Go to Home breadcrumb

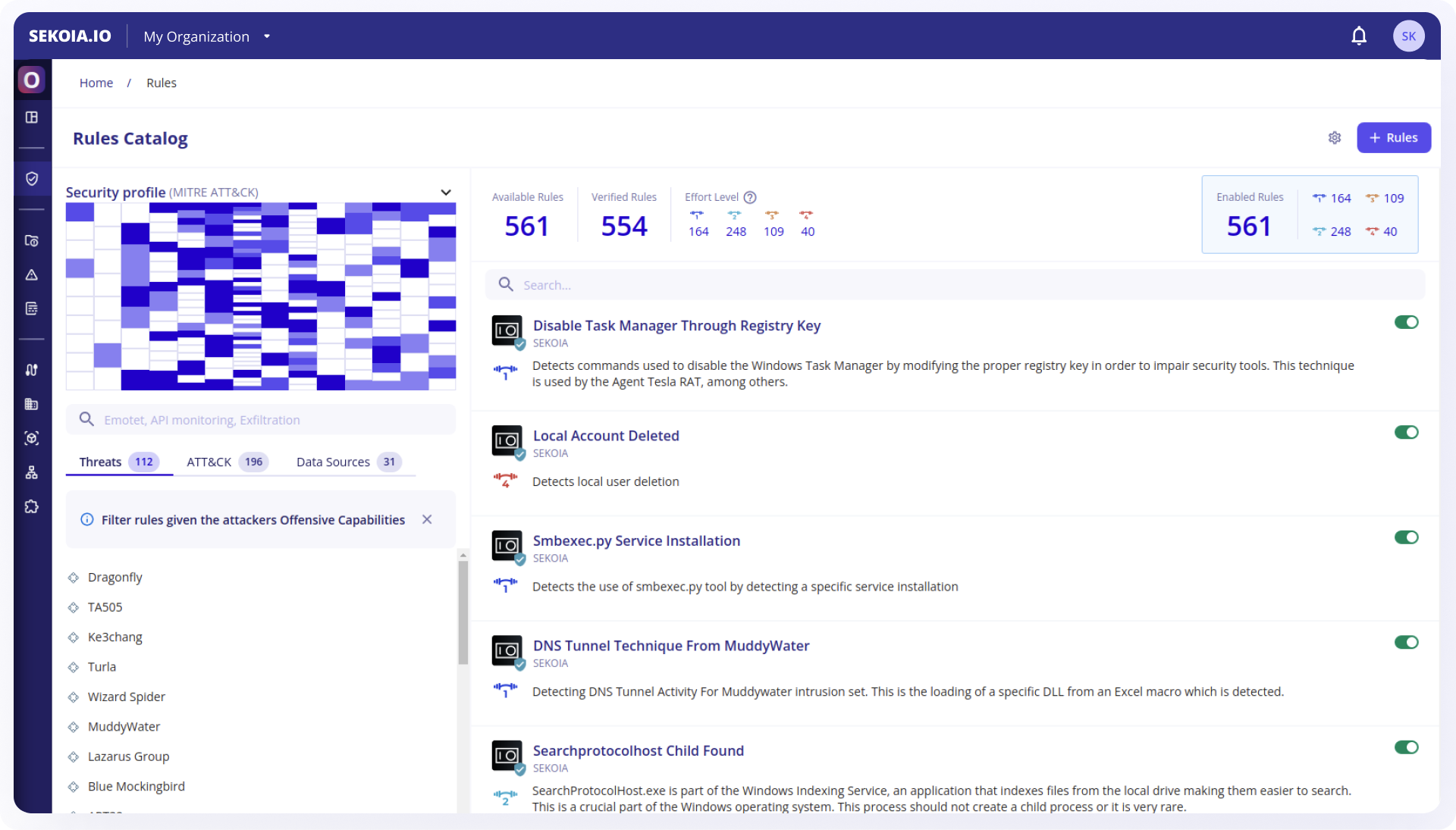click(x=96, y=83)
